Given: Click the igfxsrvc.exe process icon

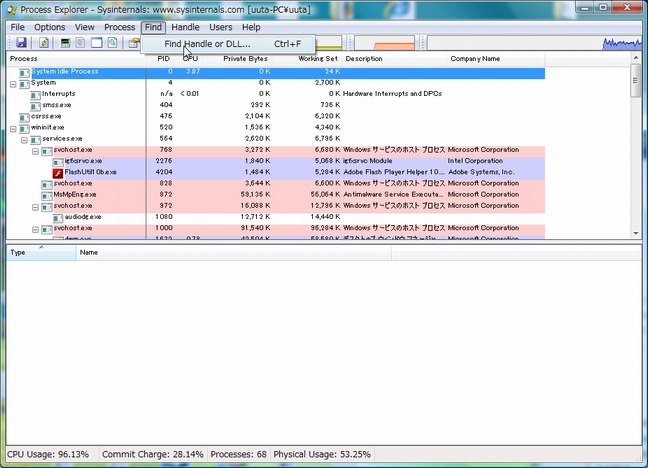Looking at the screenshot, I should click(58, 162).
